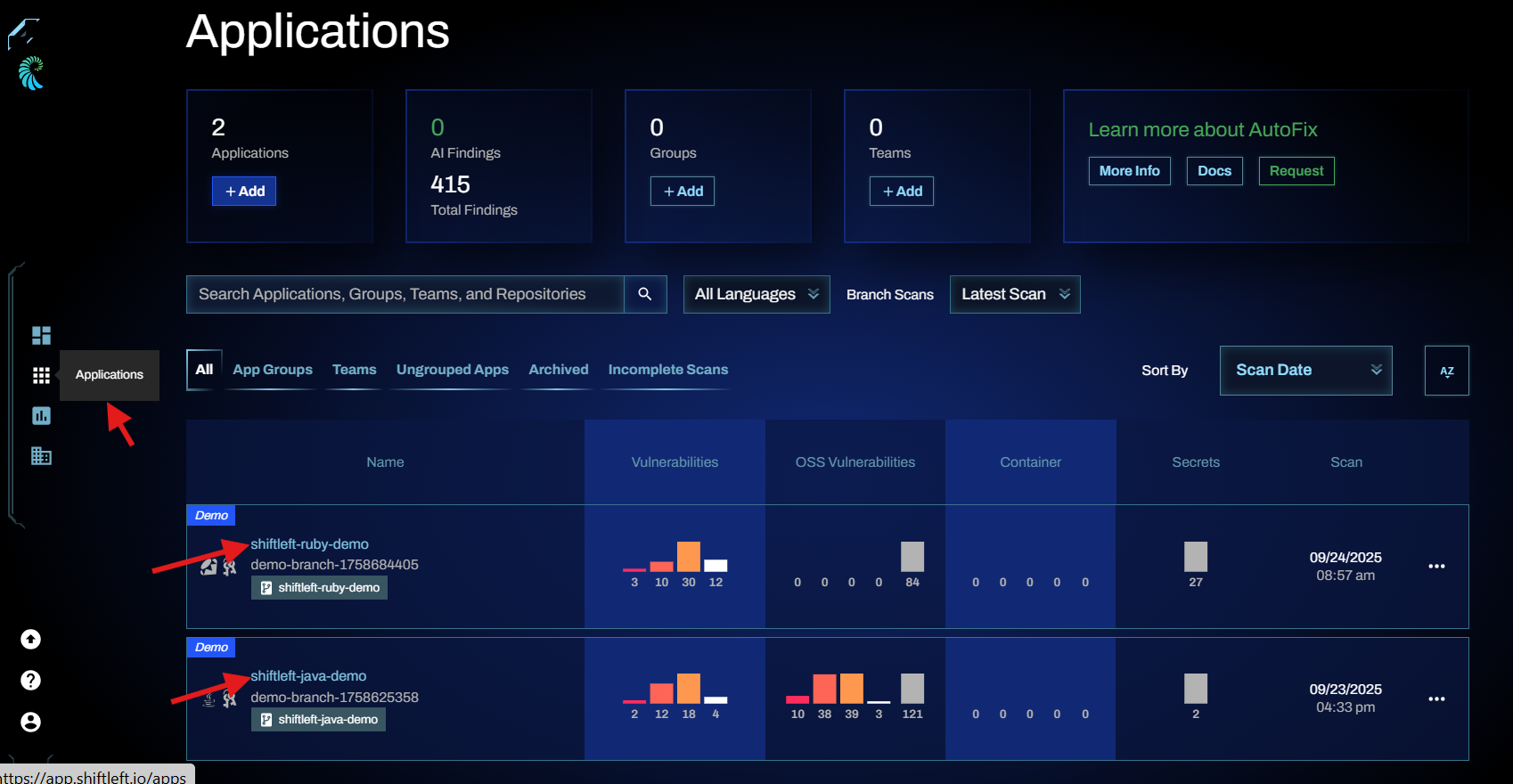Click the 84 OSS vulnerabilities bar for ruby
Viewport: 1513px width, 784px height.
912,557
